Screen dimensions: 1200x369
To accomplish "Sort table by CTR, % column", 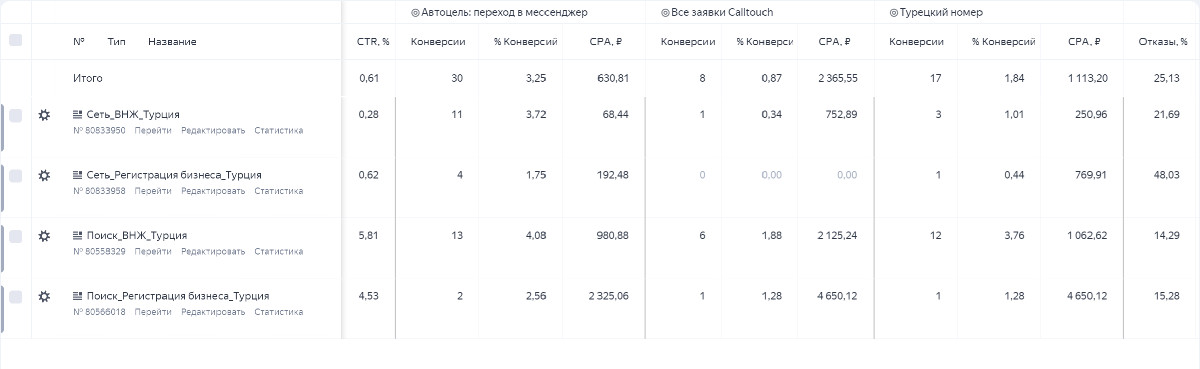I will tap(373, 42).
